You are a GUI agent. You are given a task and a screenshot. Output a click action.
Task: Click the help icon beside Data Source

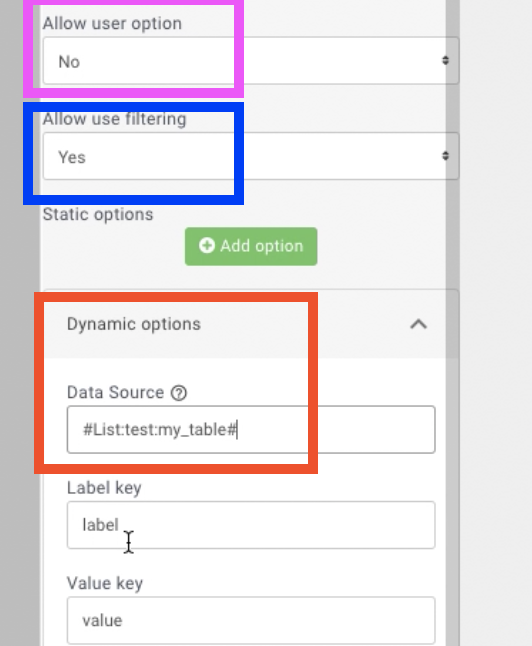click(179, 393)
